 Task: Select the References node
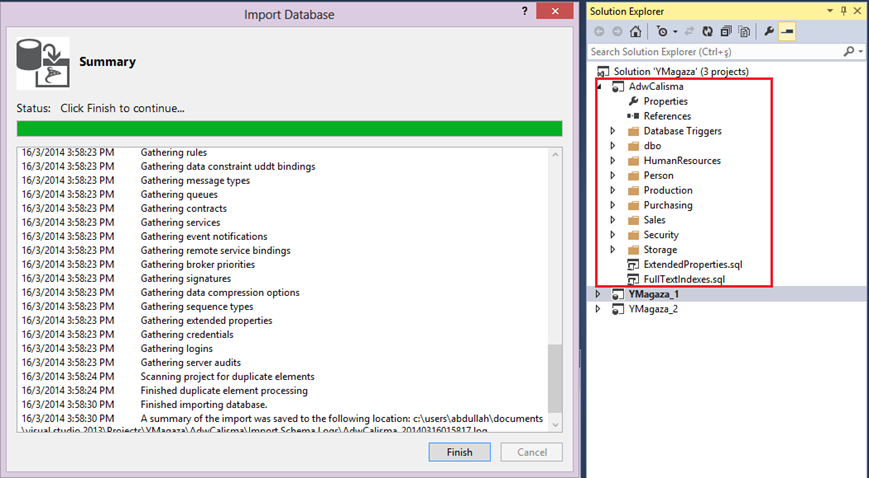click(x=667, y=116)
